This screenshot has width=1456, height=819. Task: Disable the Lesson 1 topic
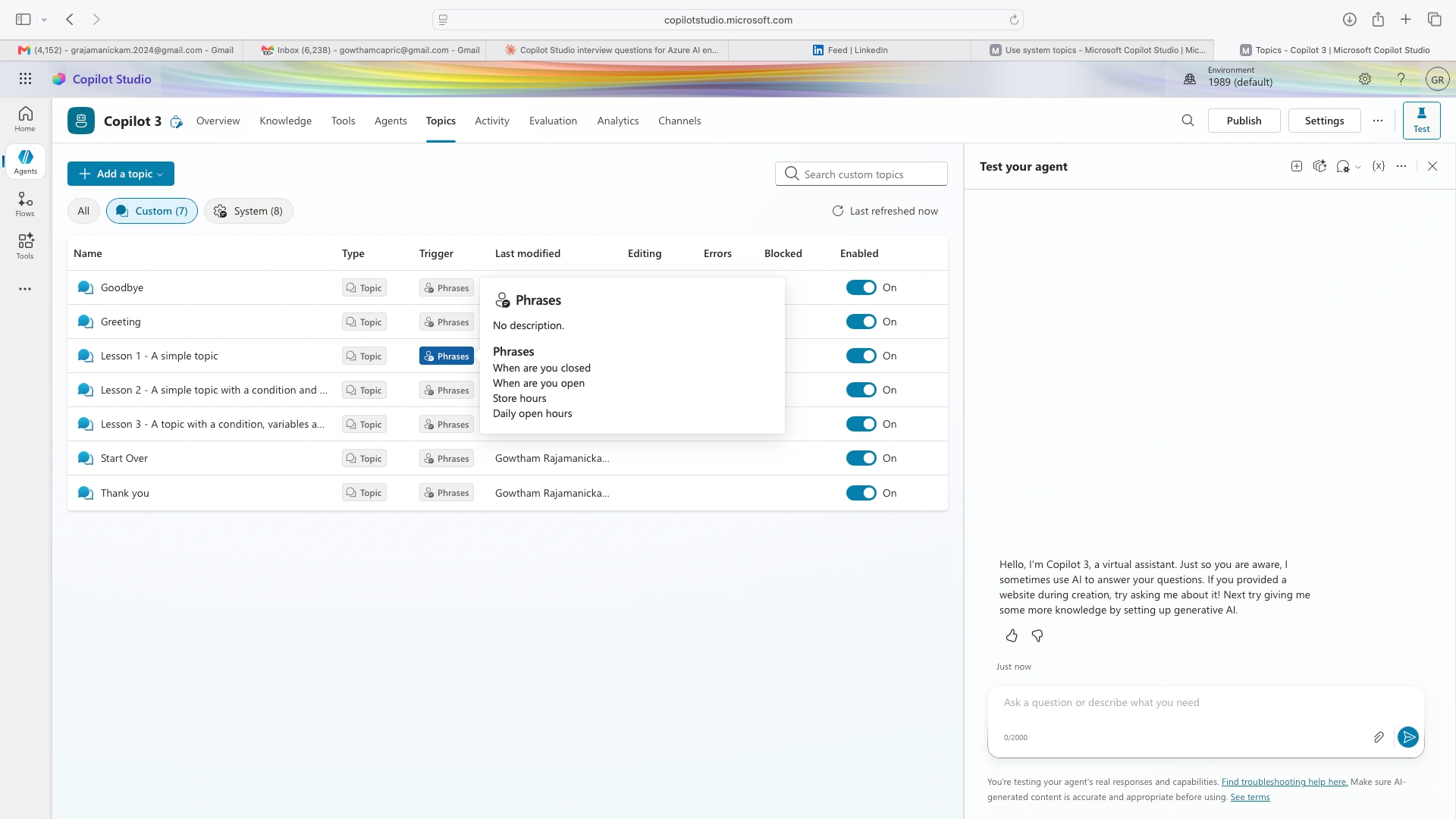(861, 356)
